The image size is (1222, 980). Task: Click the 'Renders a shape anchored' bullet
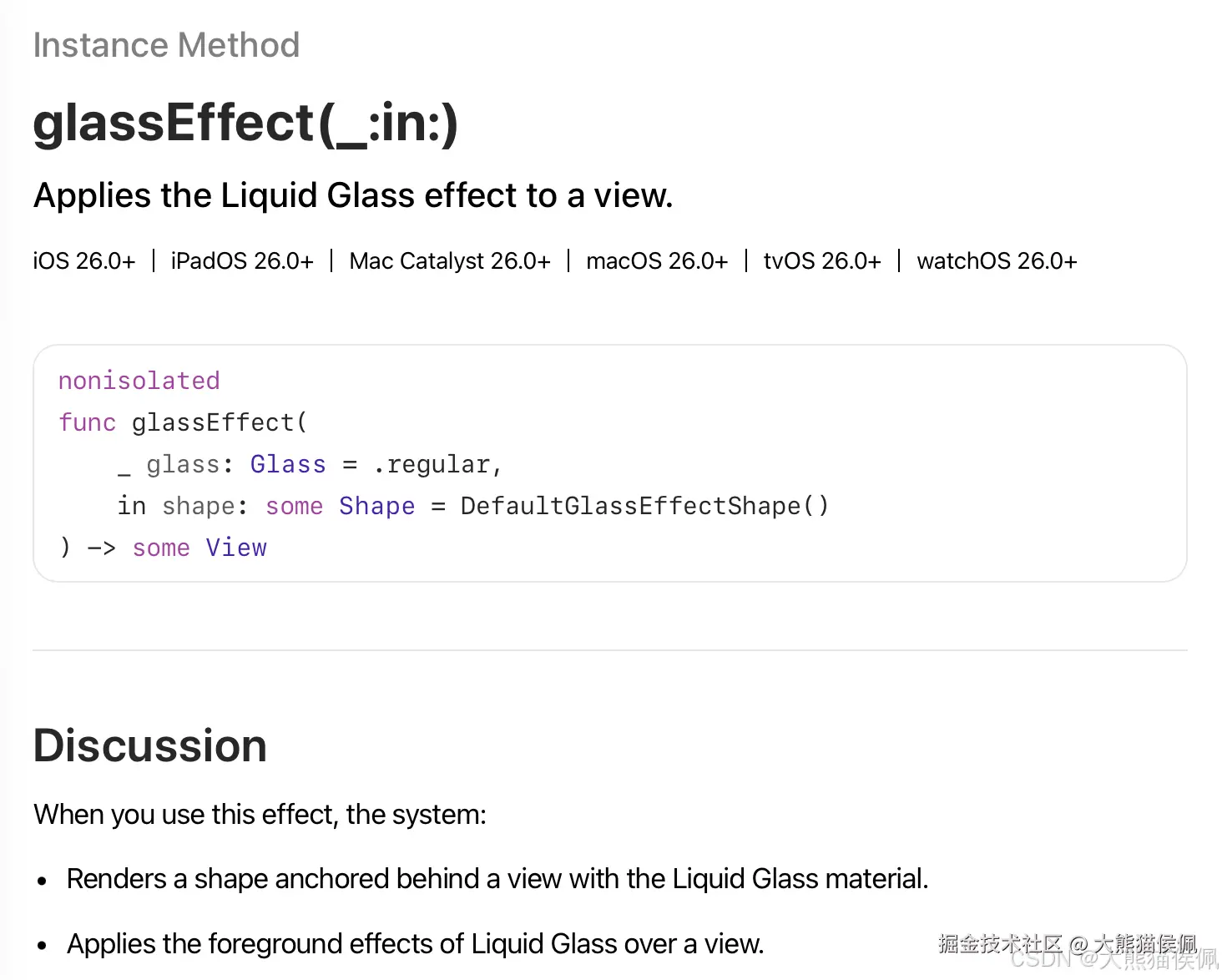pyautogui.click(x=497, y=879)
